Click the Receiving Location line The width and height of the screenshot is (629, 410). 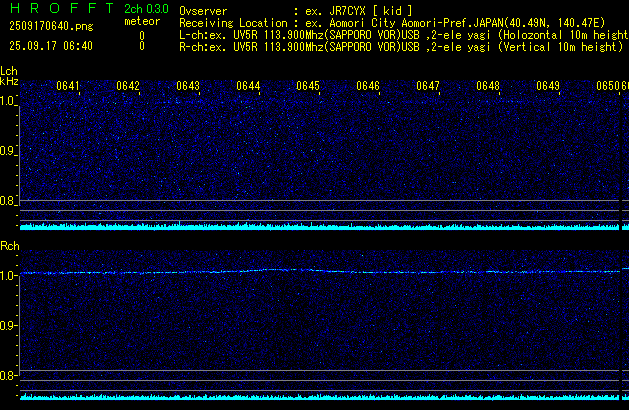tap(392, 23)
